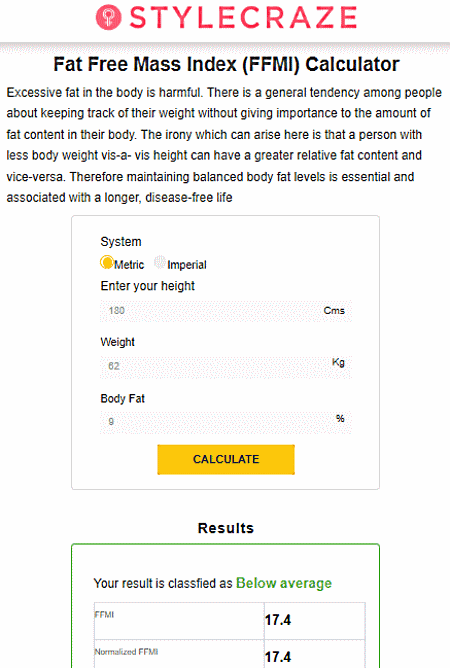The image size is (450, 668).
Task: Select the Imperial radio button
Action: [160, 262]
